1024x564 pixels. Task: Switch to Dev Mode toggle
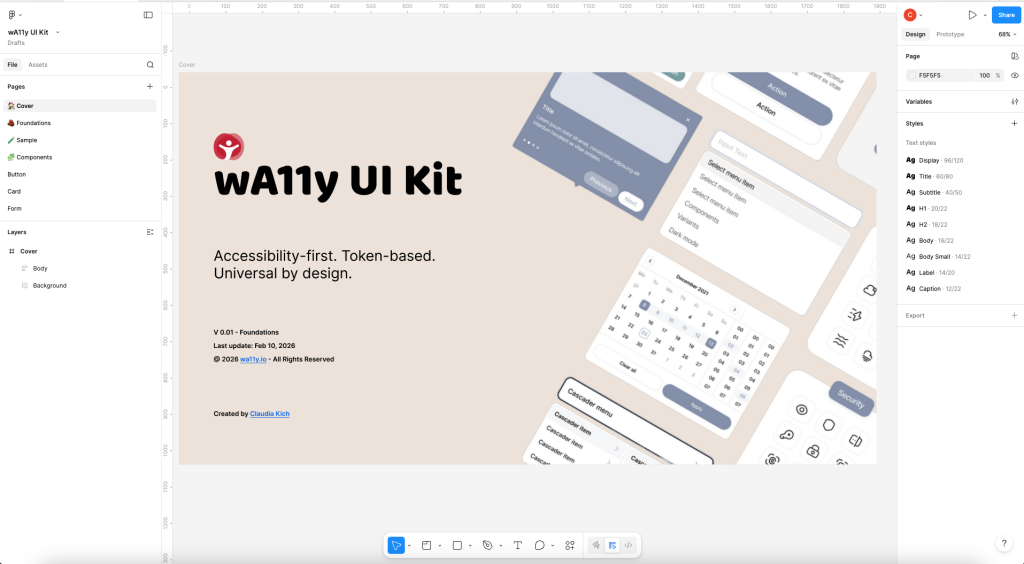tap(628, 545)
